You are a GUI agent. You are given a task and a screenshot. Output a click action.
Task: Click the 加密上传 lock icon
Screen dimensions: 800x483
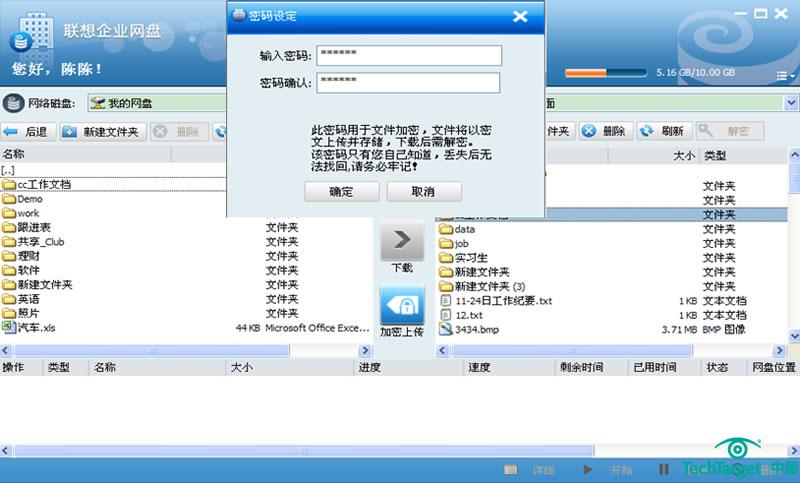pos(402,305)
